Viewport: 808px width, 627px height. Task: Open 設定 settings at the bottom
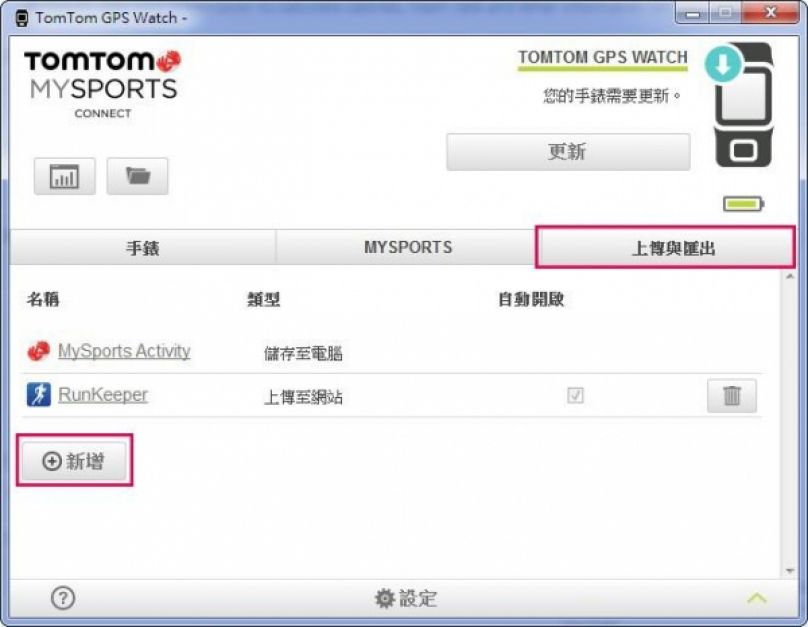pos(406,598)
